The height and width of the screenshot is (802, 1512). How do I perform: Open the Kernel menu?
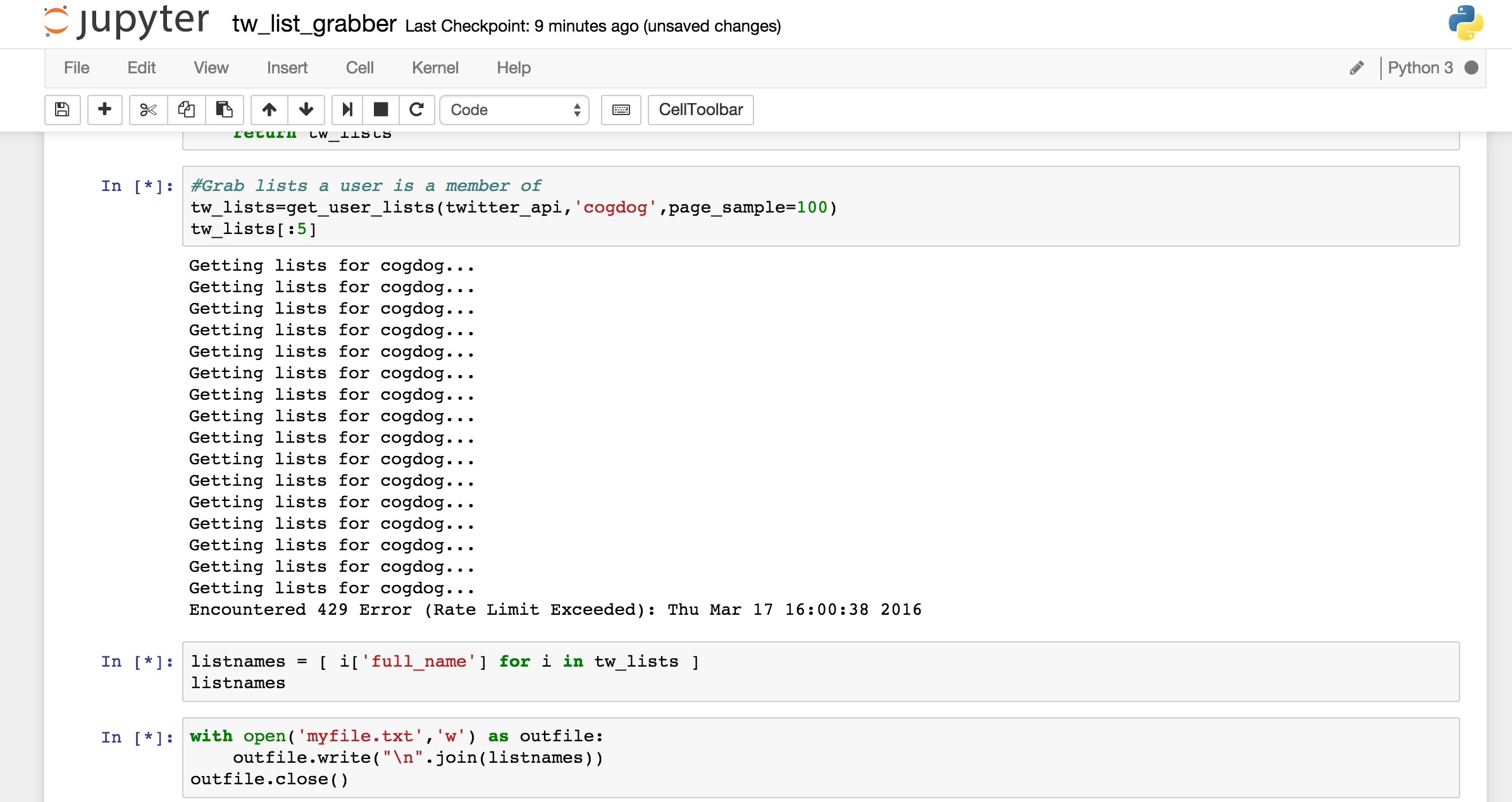[x=435, y=68]
